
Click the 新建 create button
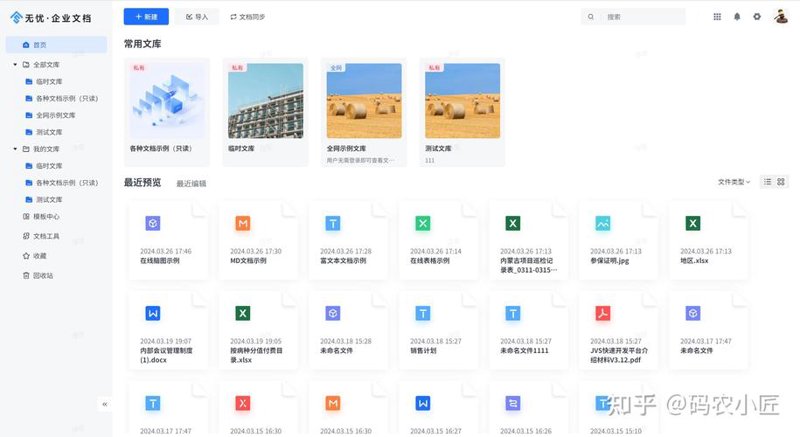tap(146, 17)
